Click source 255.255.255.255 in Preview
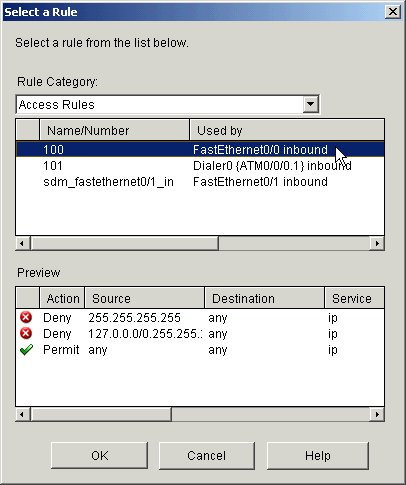The width and height of the screenshot is (406, 485). [x=134, y=318]
